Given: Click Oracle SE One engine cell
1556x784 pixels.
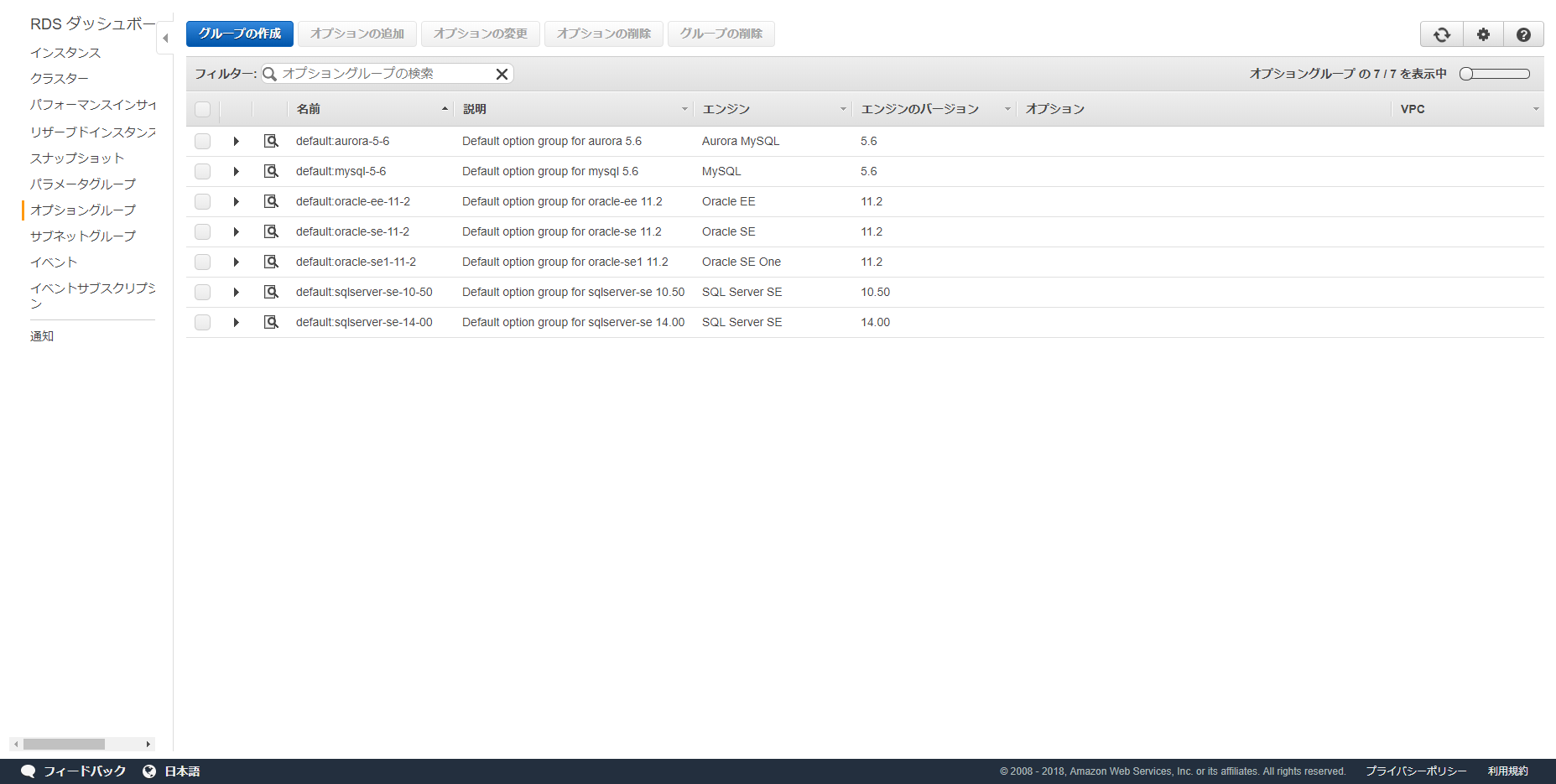Looking at the screenshot, I should click(x=742, y=262).
